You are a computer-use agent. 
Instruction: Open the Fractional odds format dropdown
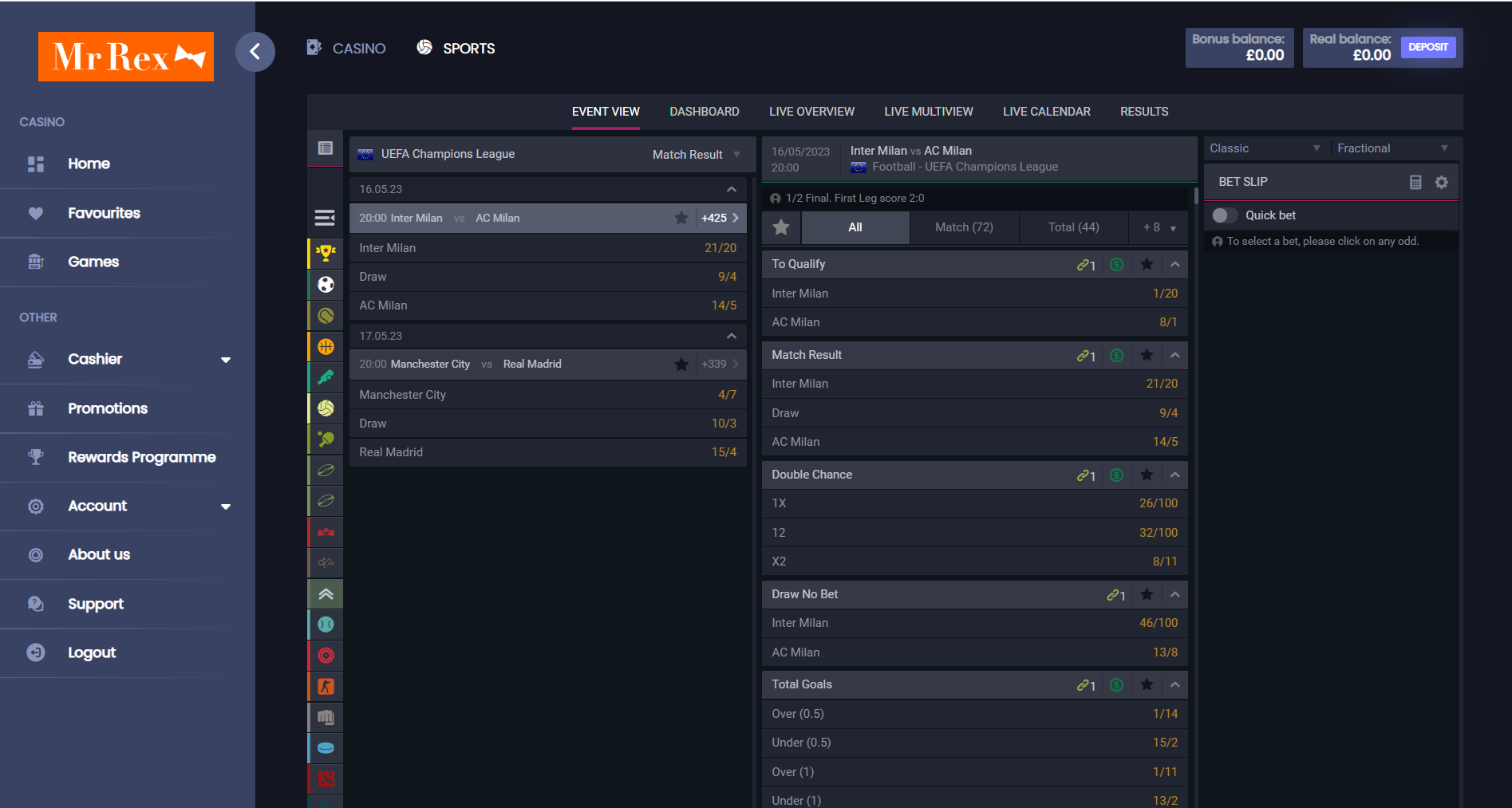(1394, 148)
